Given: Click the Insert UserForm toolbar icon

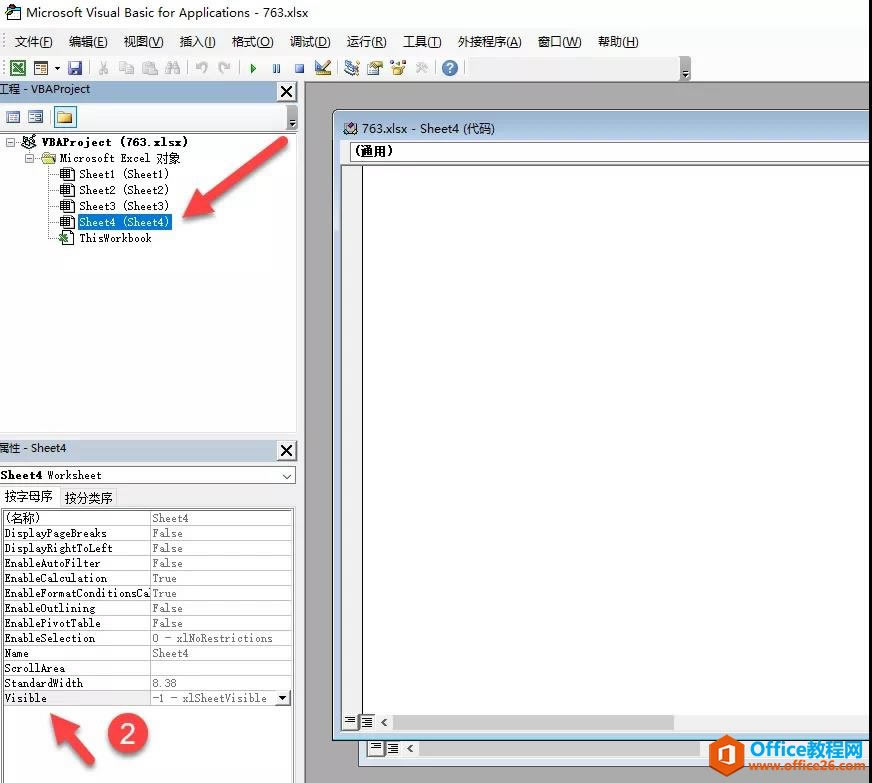Looking at the screenshot, I should [41, 68].
